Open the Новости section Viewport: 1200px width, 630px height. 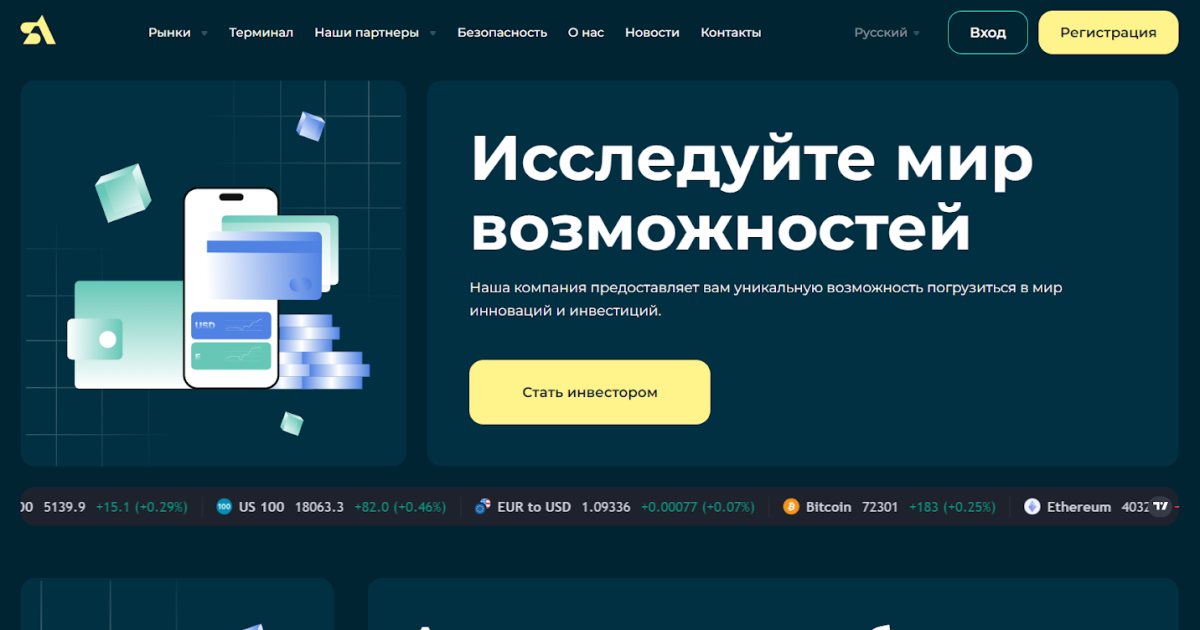pos(652,32)
